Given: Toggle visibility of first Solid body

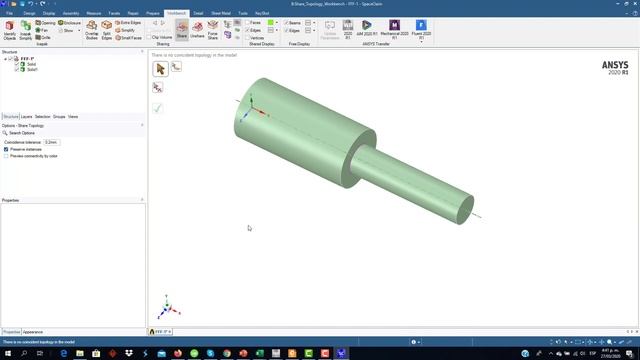Looking at the screenshot, I should point(17,64).
